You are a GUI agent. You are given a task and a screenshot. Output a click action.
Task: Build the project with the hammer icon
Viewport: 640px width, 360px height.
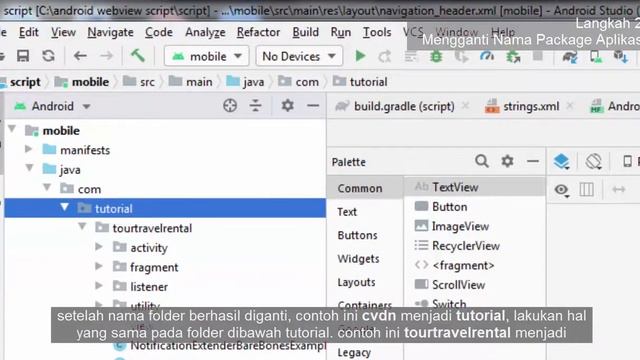coord(138,55)
